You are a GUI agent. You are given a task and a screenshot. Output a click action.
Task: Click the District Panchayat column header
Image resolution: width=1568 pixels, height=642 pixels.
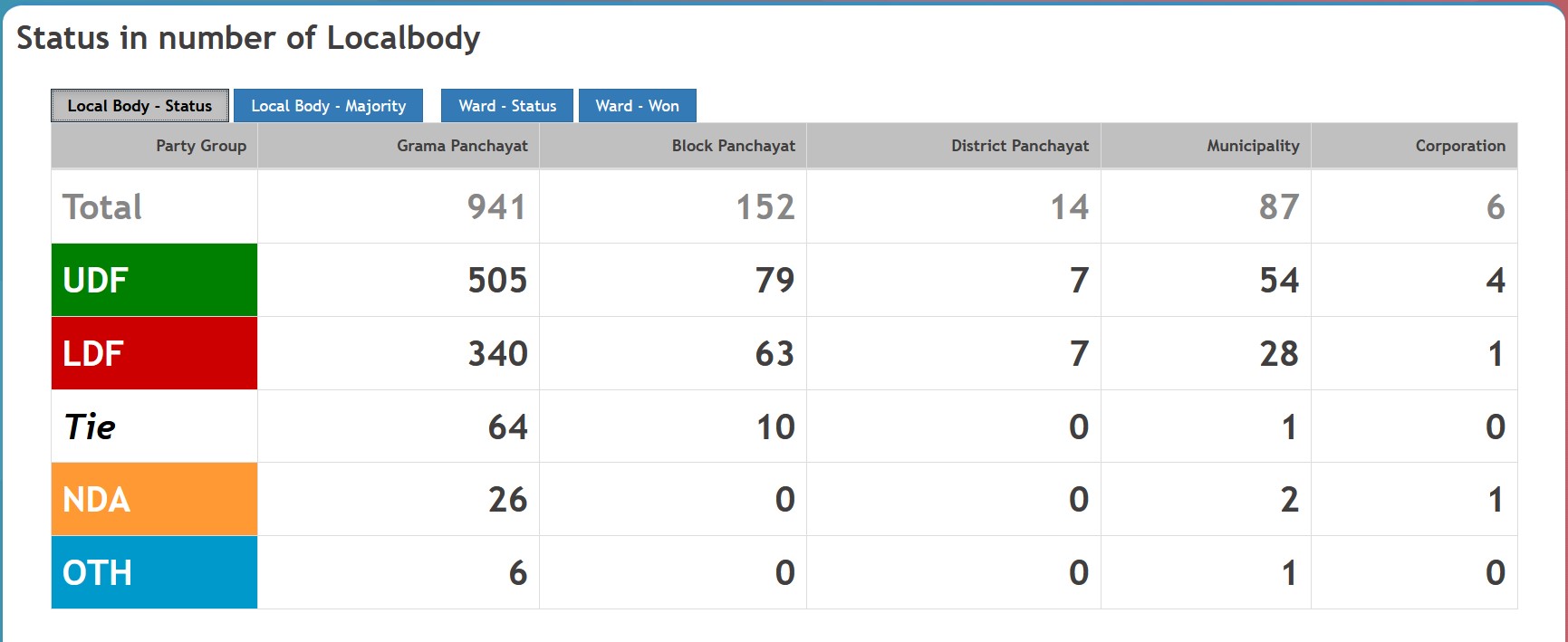tap(1019, 146)
